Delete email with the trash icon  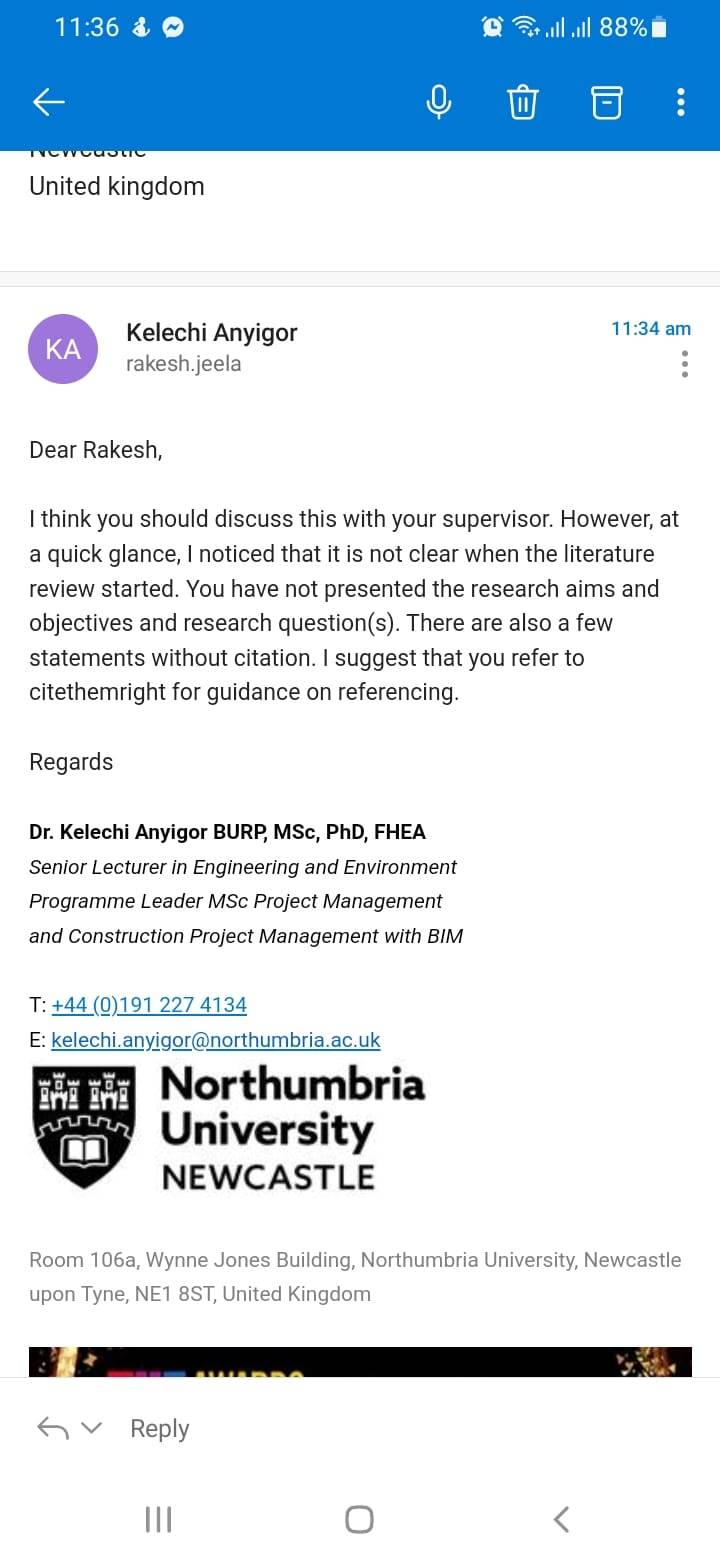tap(522, 102)
